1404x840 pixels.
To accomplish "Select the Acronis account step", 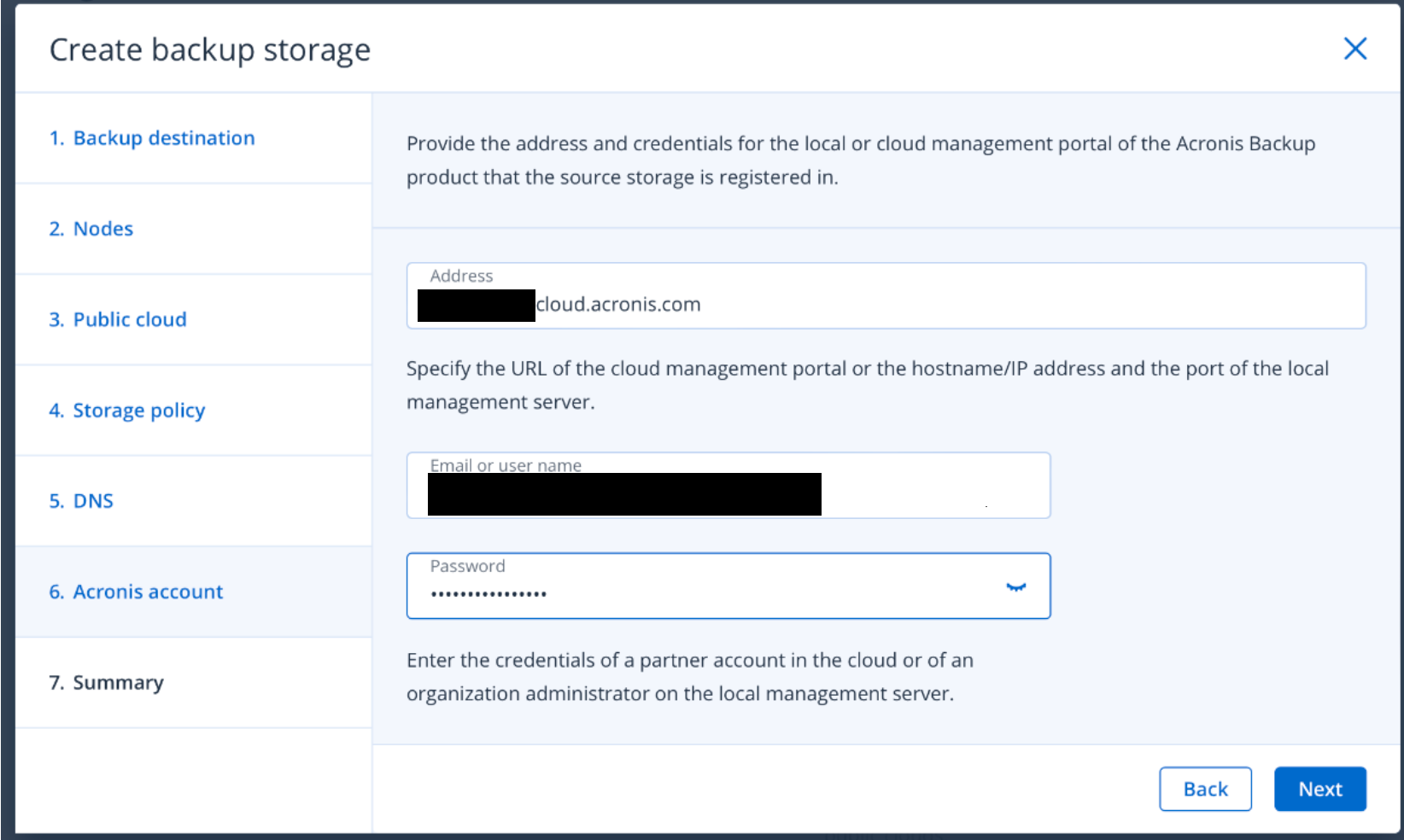I will pos(137,592).
